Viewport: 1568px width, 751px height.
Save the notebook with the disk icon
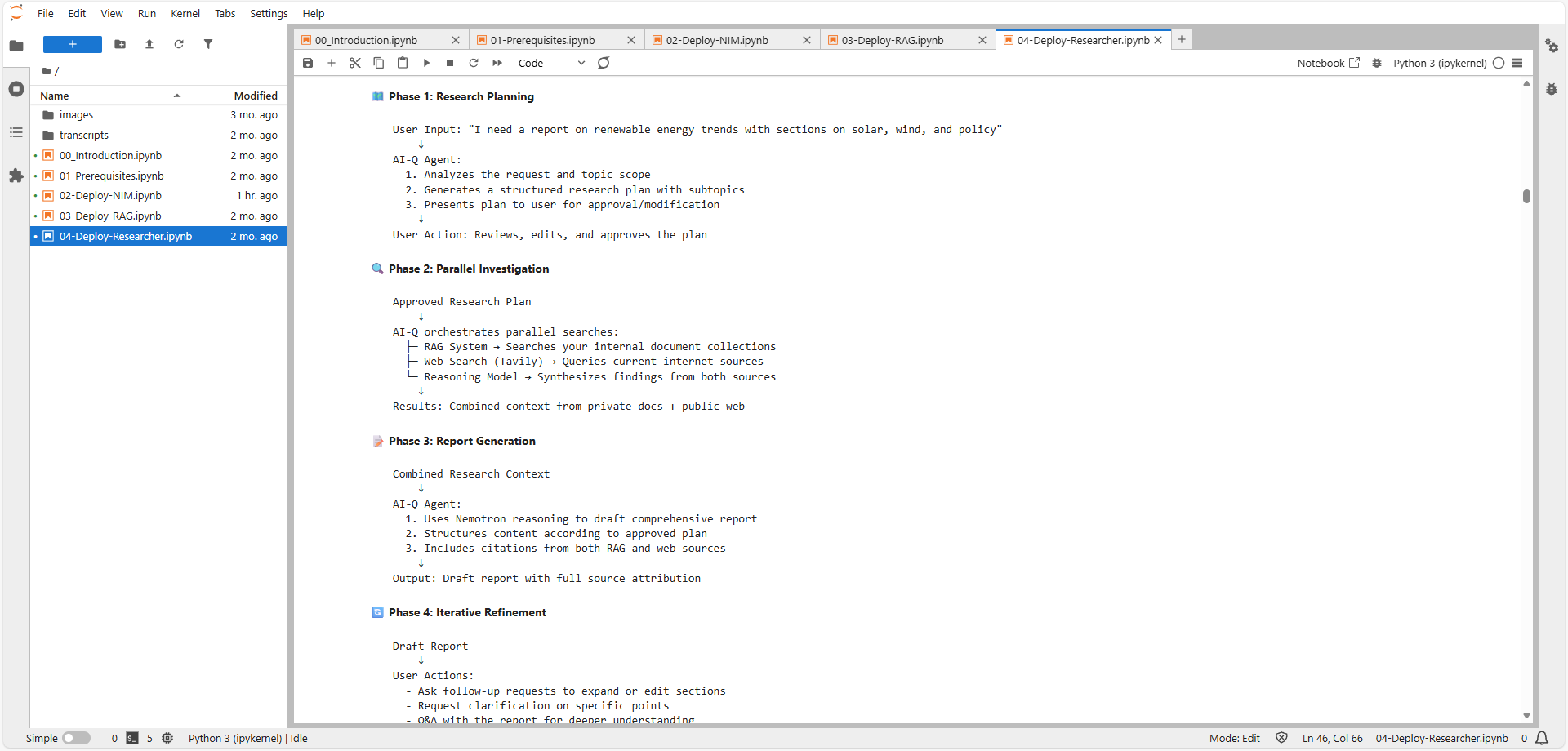coord(308,63)
